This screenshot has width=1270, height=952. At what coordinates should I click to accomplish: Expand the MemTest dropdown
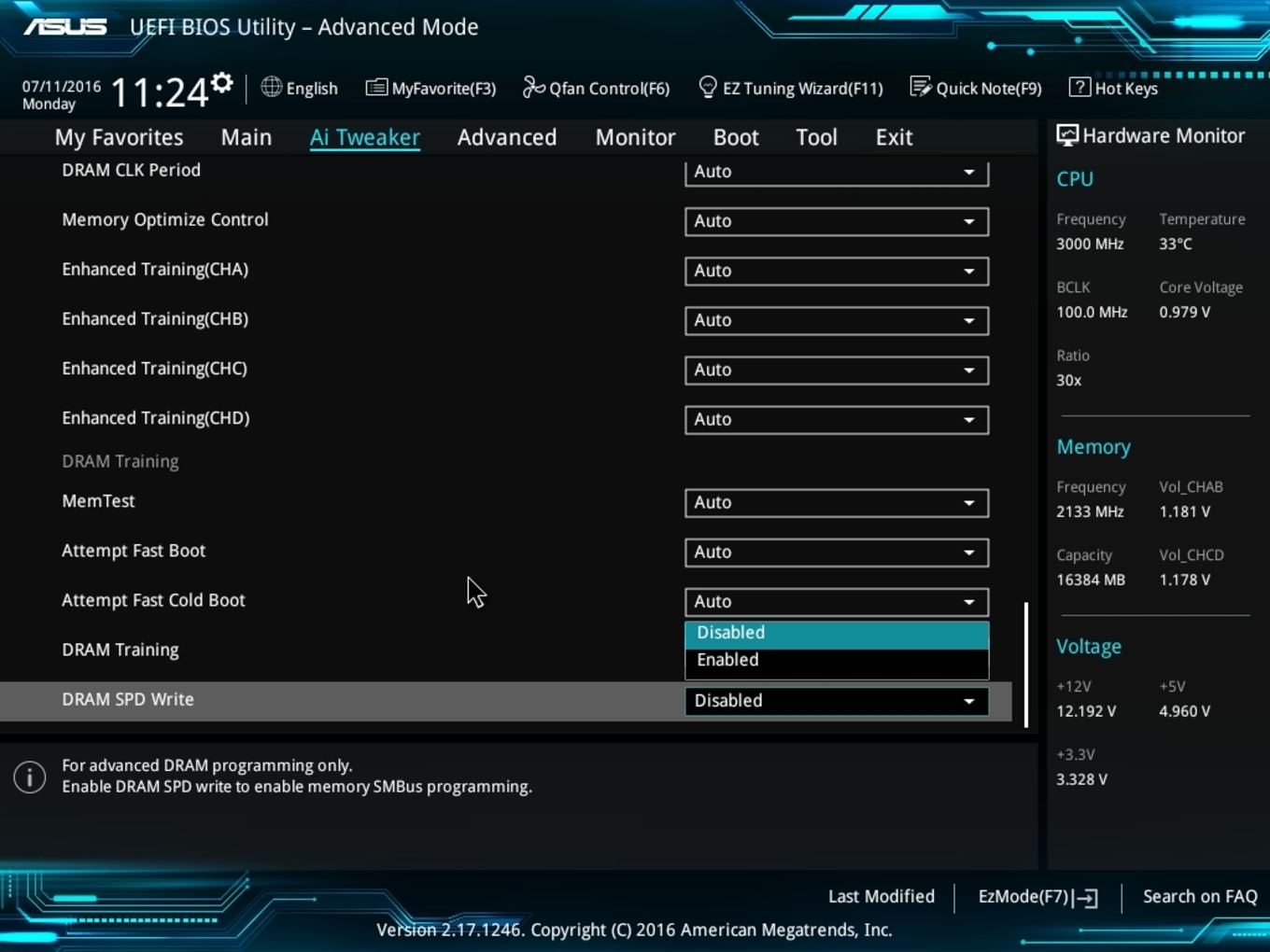tap(837, 502)
